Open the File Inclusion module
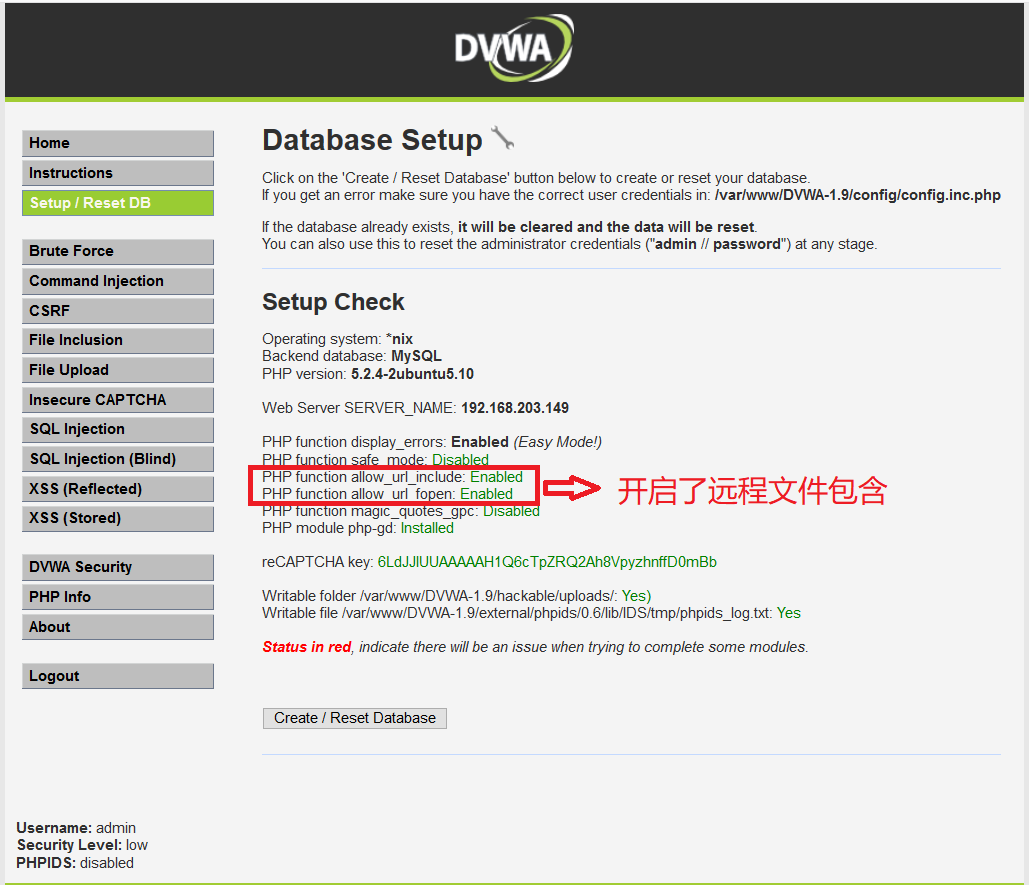The image size is (1029, 885). pos(117,340)
